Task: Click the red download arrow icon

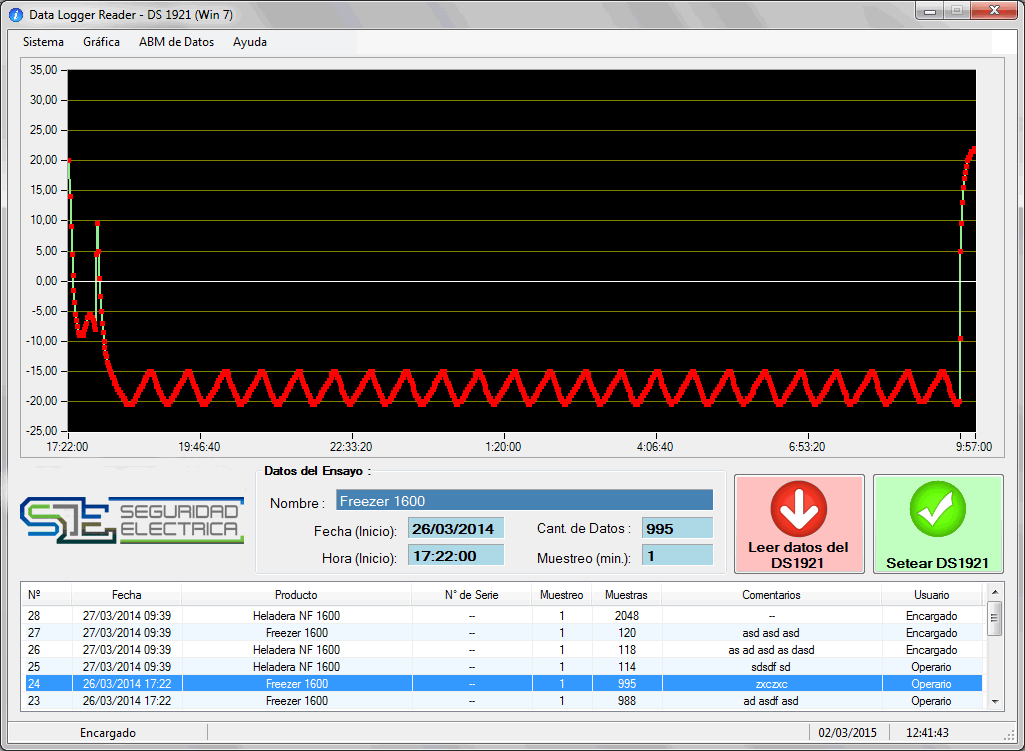Action: (x=798, y=509)
